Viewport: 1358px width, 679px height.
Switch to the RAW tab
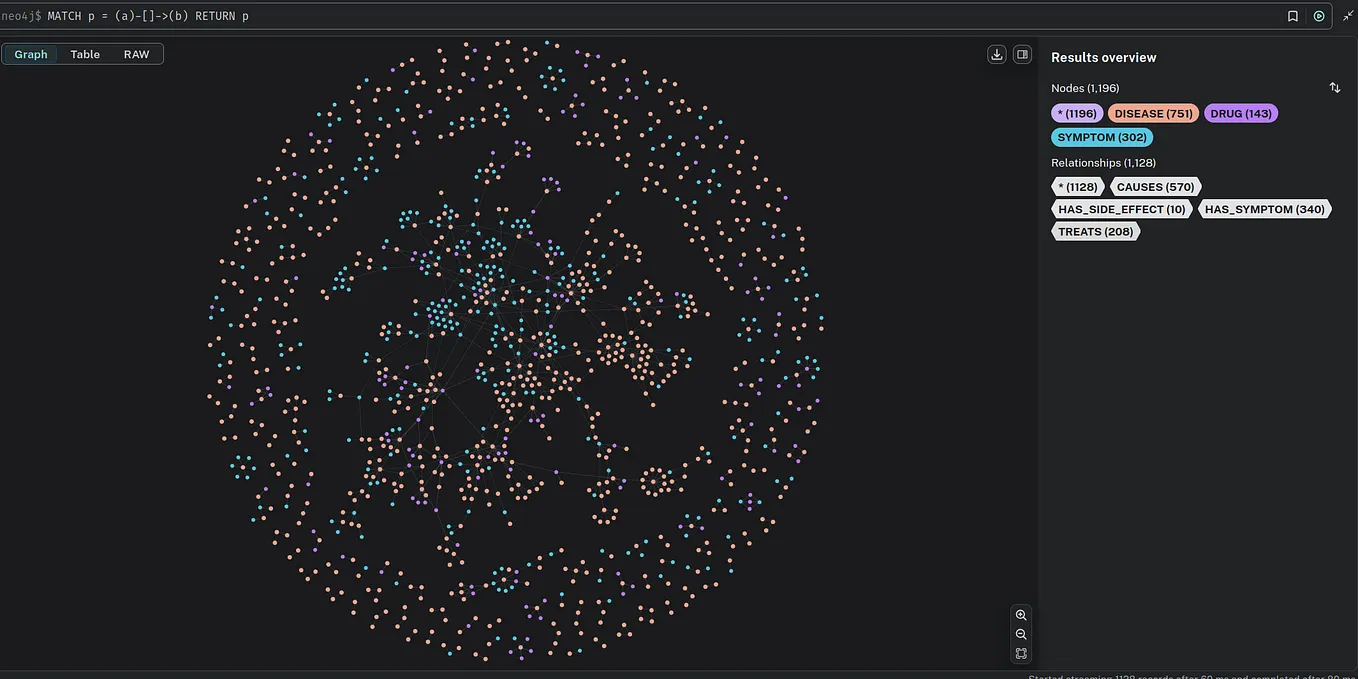coord(136,54)
